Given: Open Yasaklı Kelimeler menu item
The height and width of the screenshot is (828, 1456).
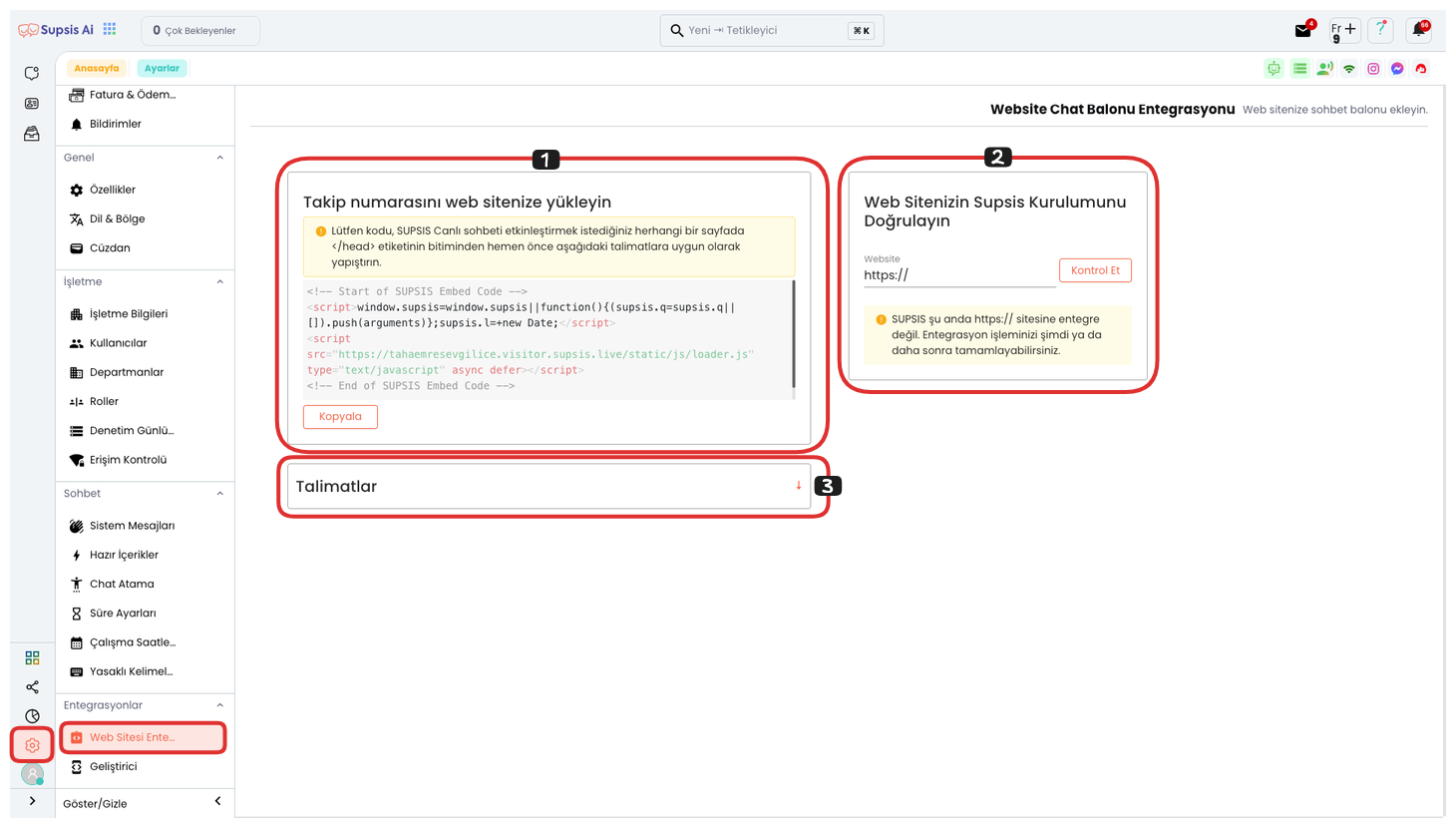Looking at the screenshot, I should coord(145,672).
